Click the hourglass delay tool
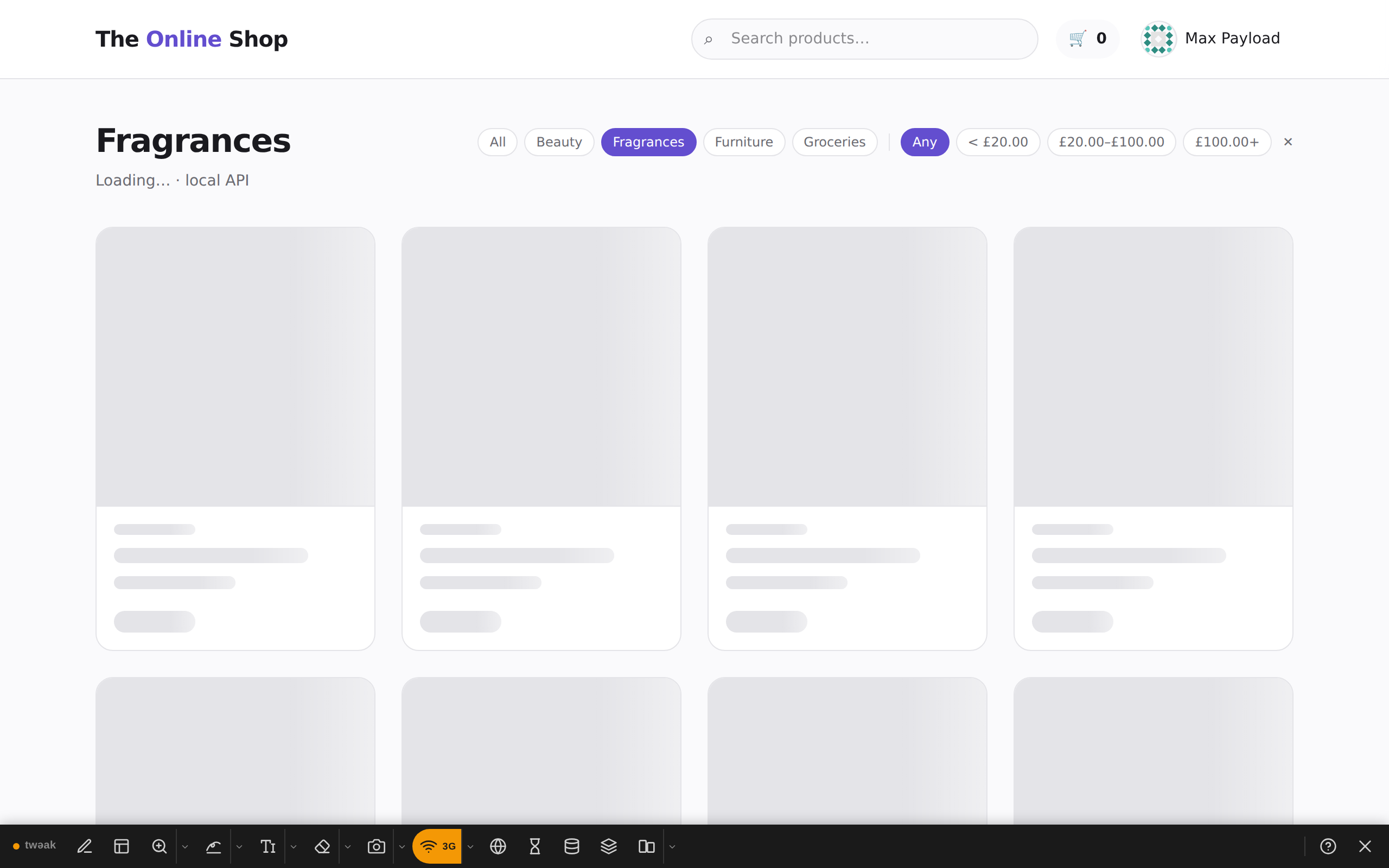1389x868 pixels. click(x=535, y=846)
